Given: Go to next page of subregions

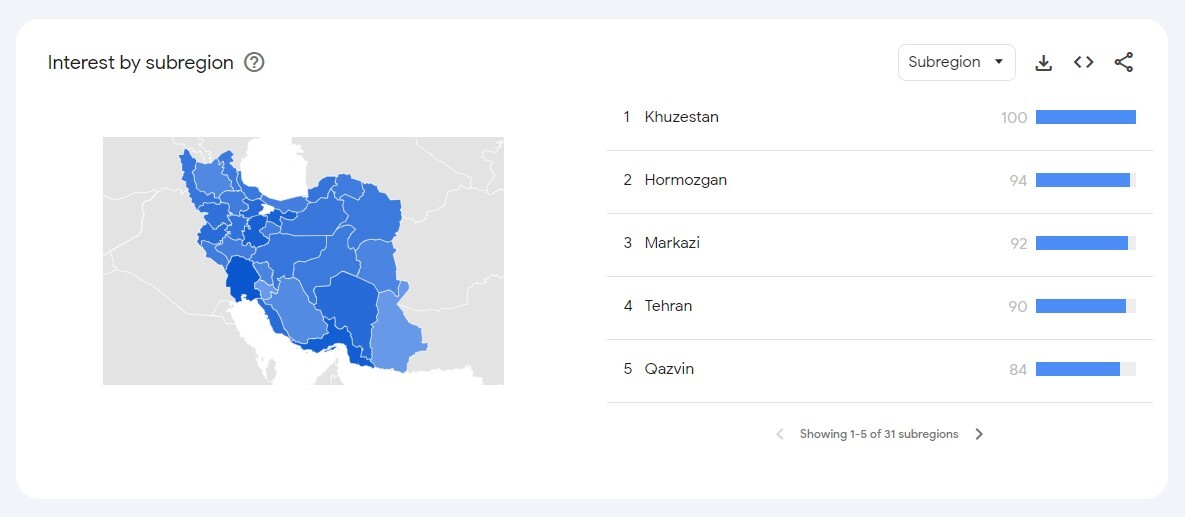Looking at the screenshot, I should (979, 434).
